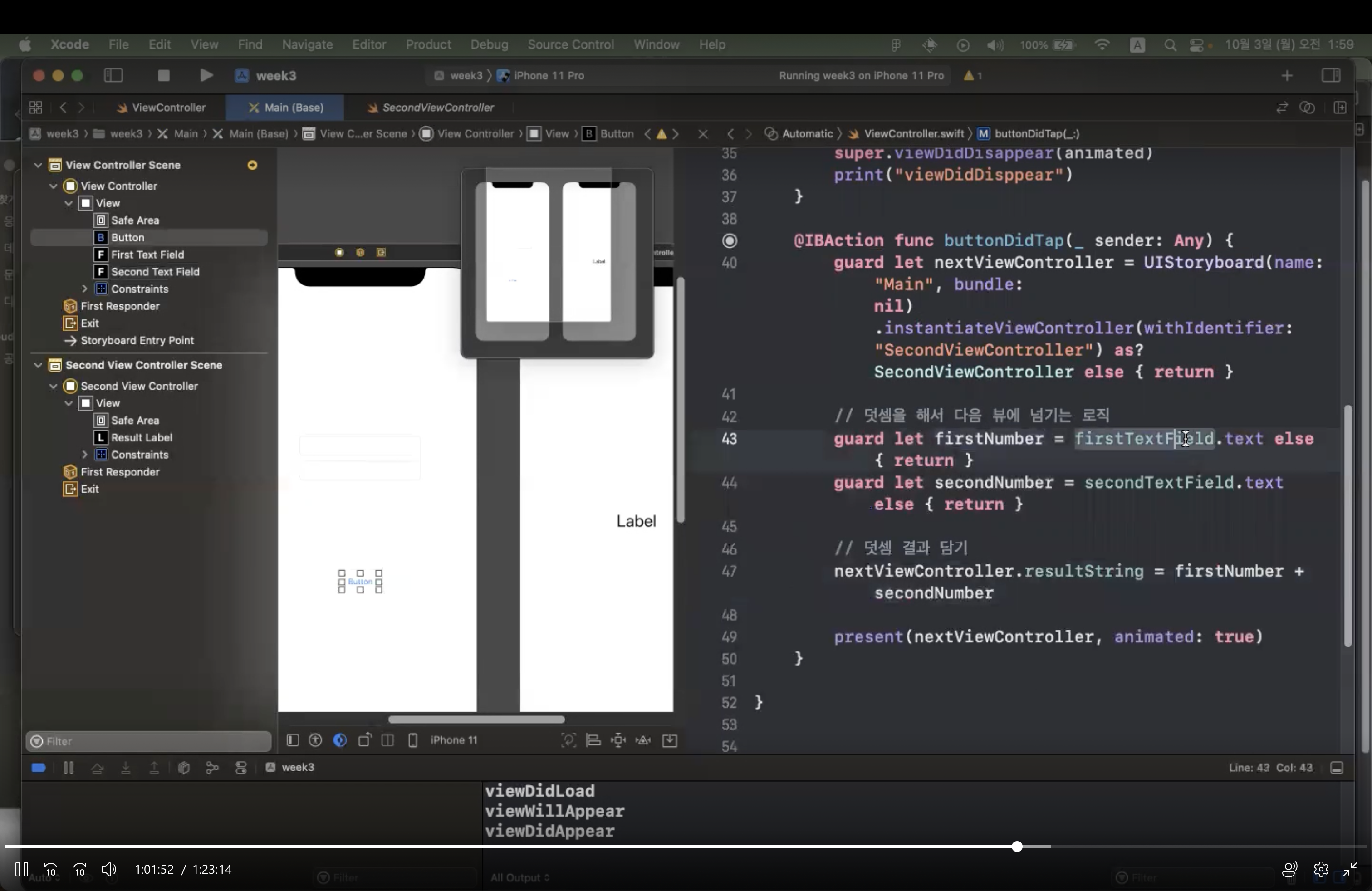1372x891 pixels.
Task: Click the IBAction connection circle in gutter
Action: (729, 240)
